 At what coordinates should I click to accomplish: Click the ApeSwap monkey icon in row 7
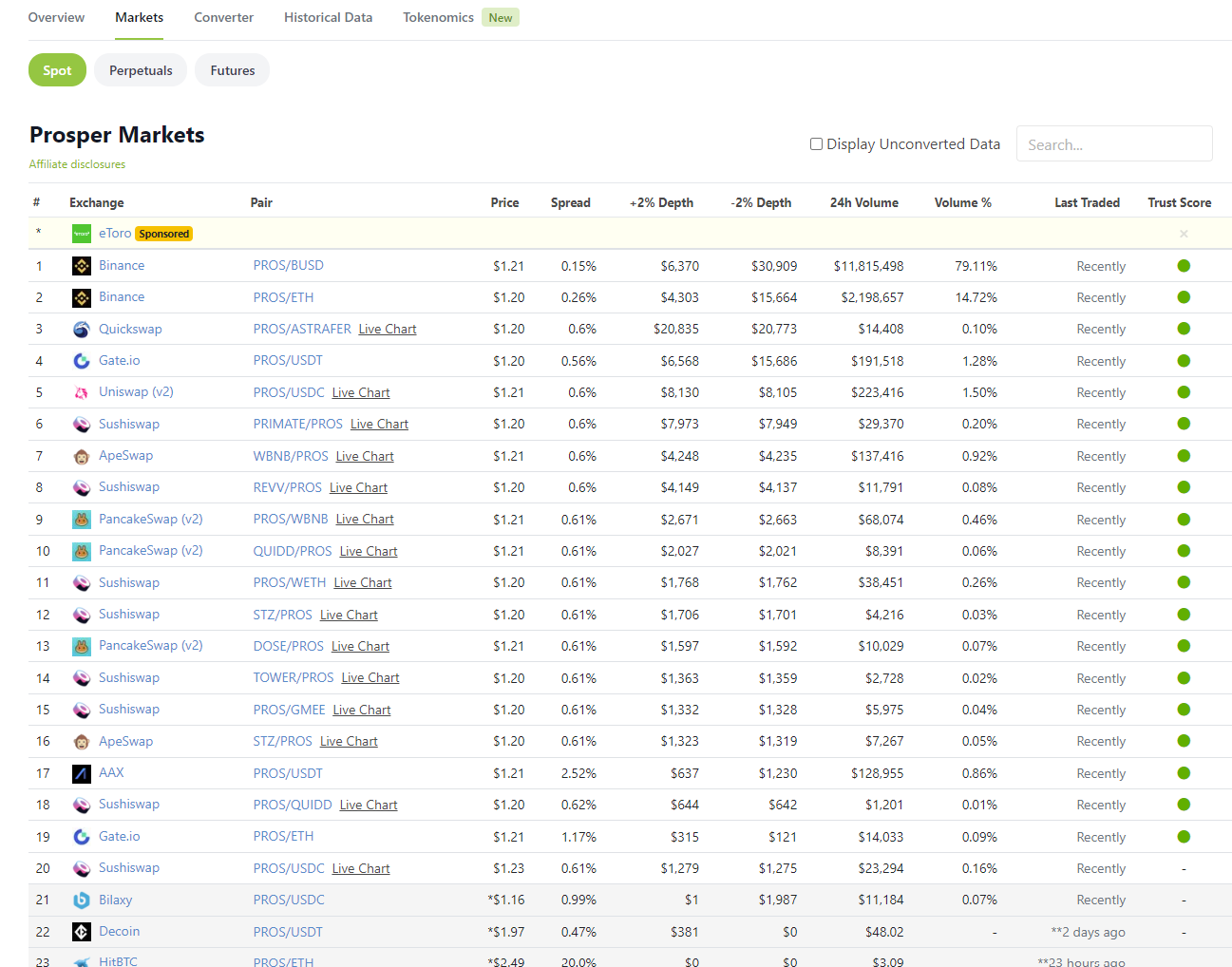[x=82, y=456]
